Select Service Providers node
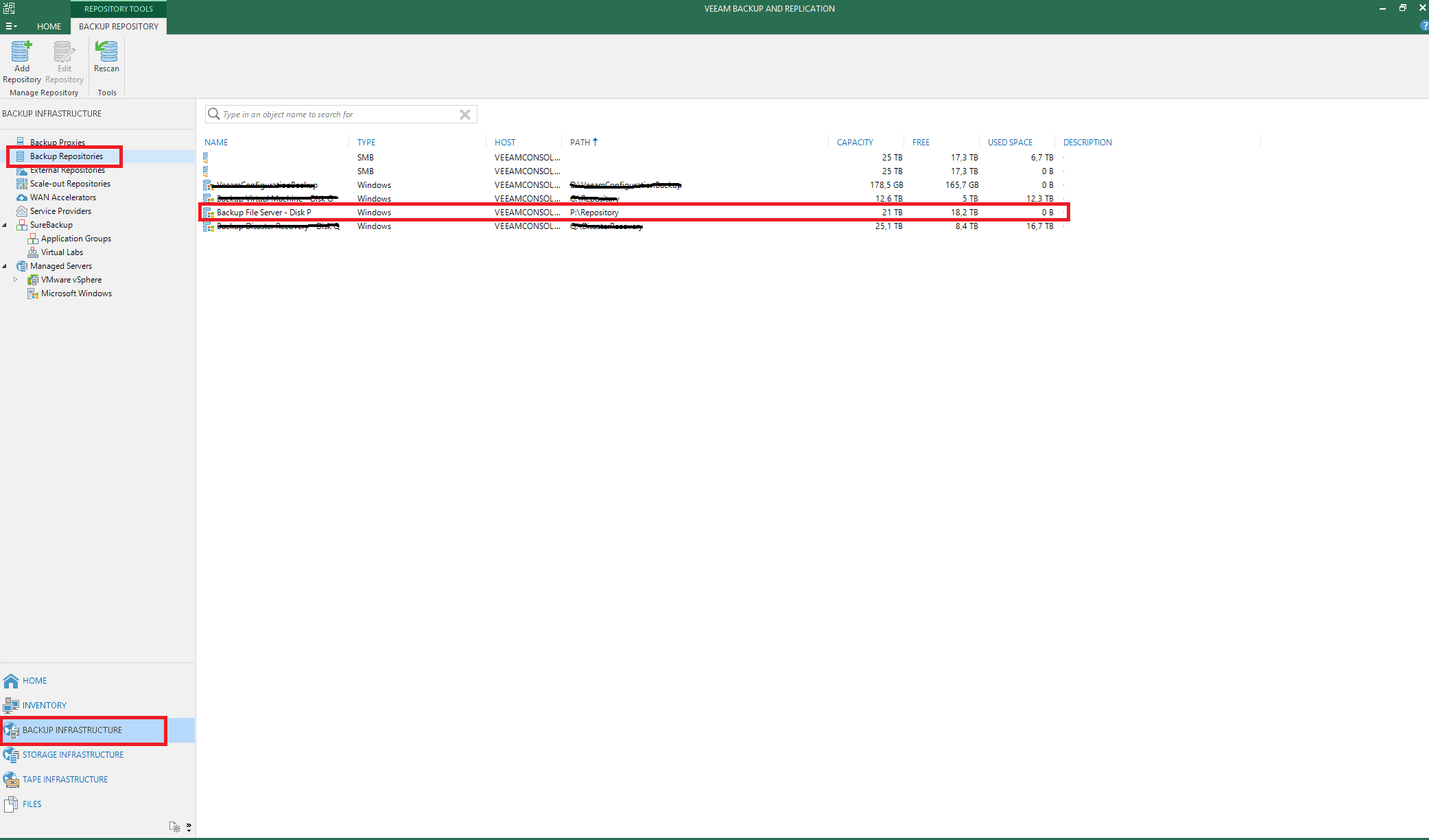The image size is (1429, 840). 60,211
